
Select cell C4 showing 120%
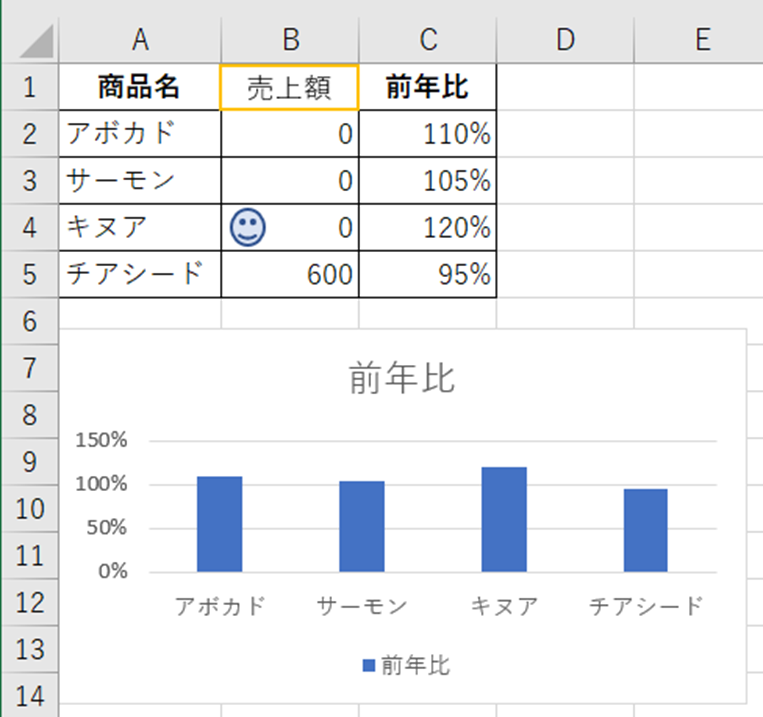click(x=427, y=228)
